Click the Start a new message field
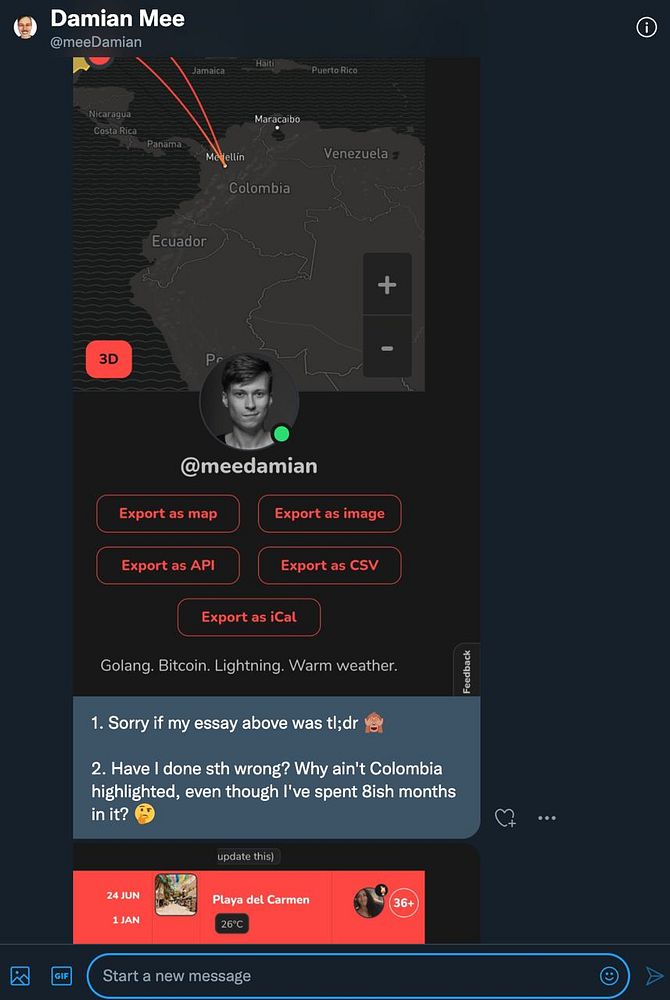 coord(358,976)
